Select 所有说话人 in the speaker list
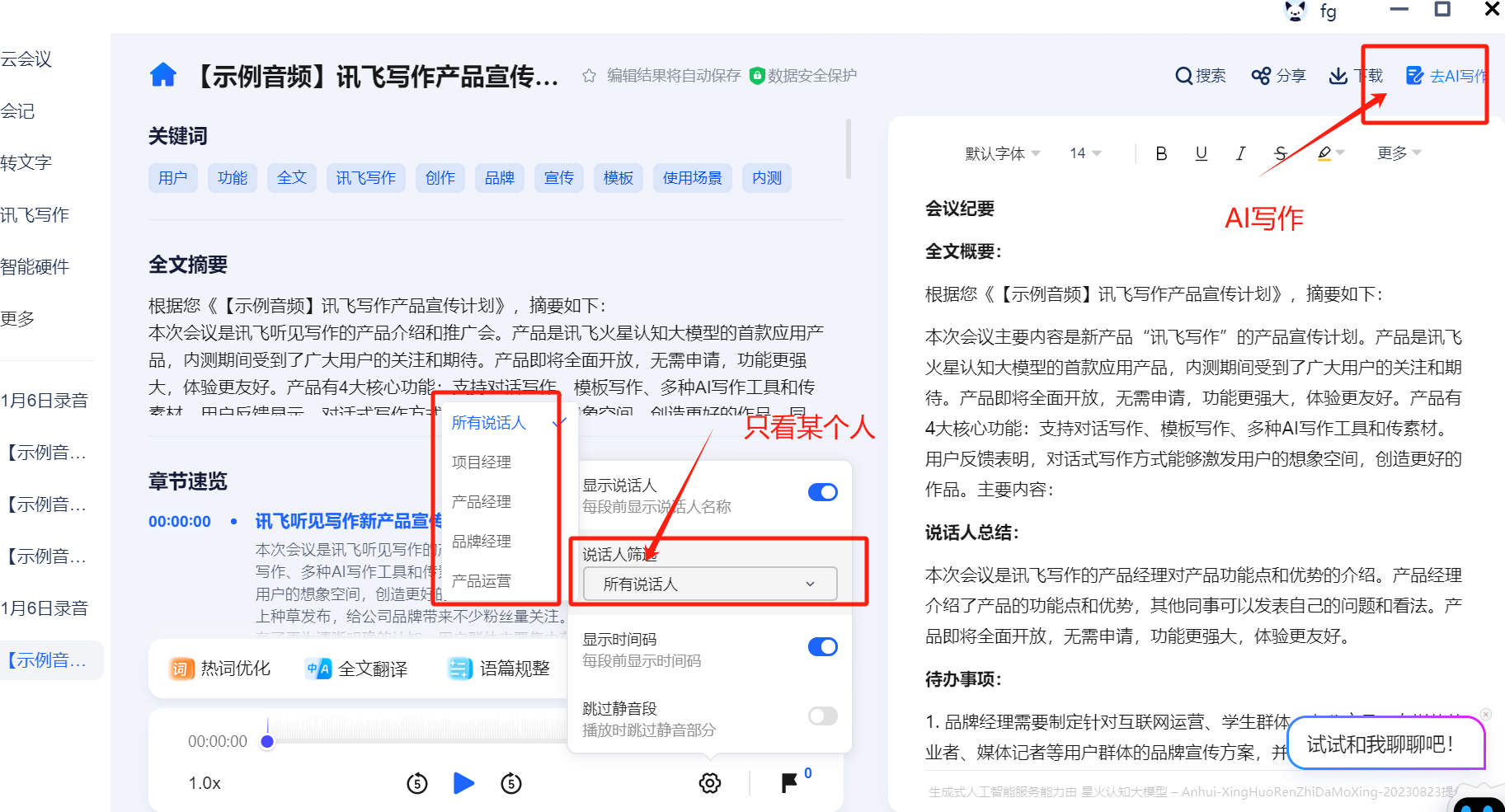Image resolution: width=1505 pixels, height=812 pixels. click(488, 423)
